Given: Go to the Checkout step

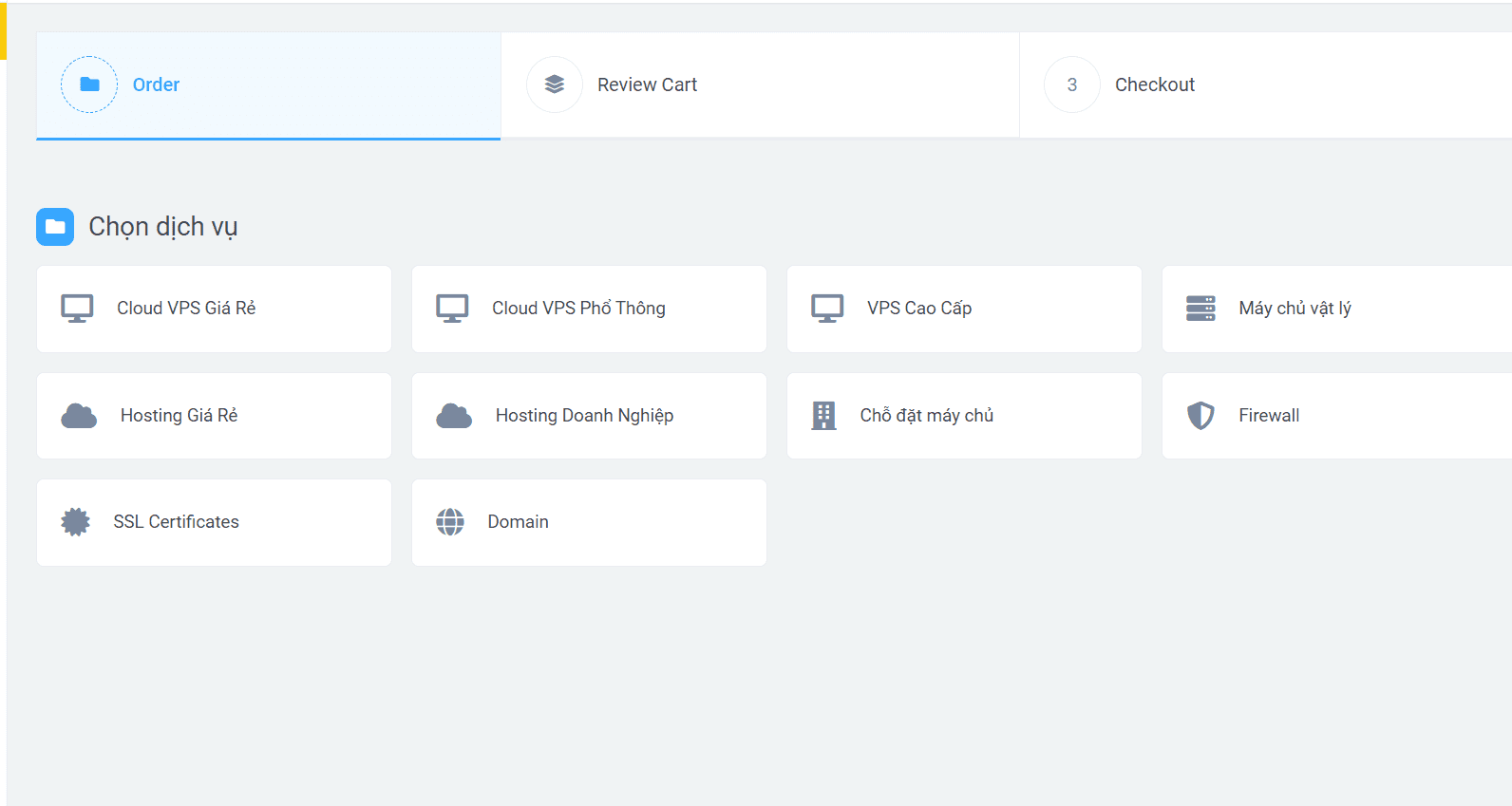Looking at the screenshot, I should click(1154, 84).
